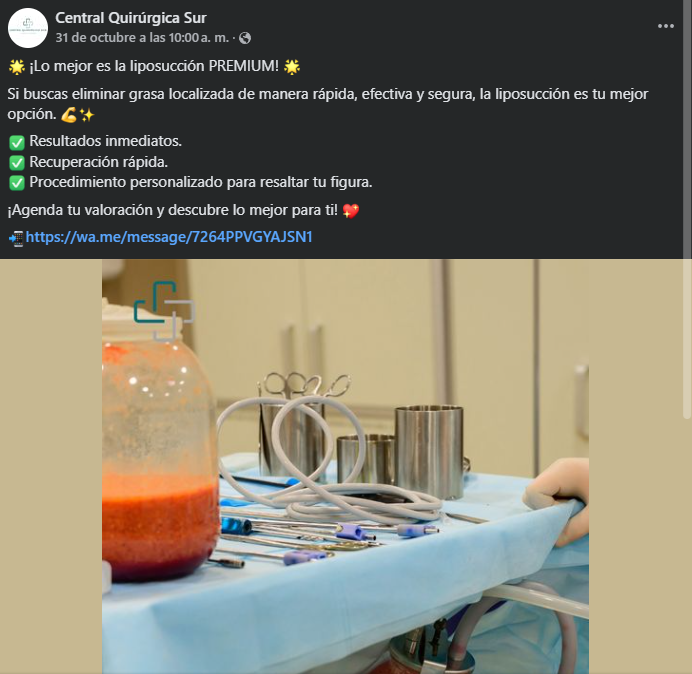
Task: Open the liposuction instruments photo
Action: click(345, 466)
